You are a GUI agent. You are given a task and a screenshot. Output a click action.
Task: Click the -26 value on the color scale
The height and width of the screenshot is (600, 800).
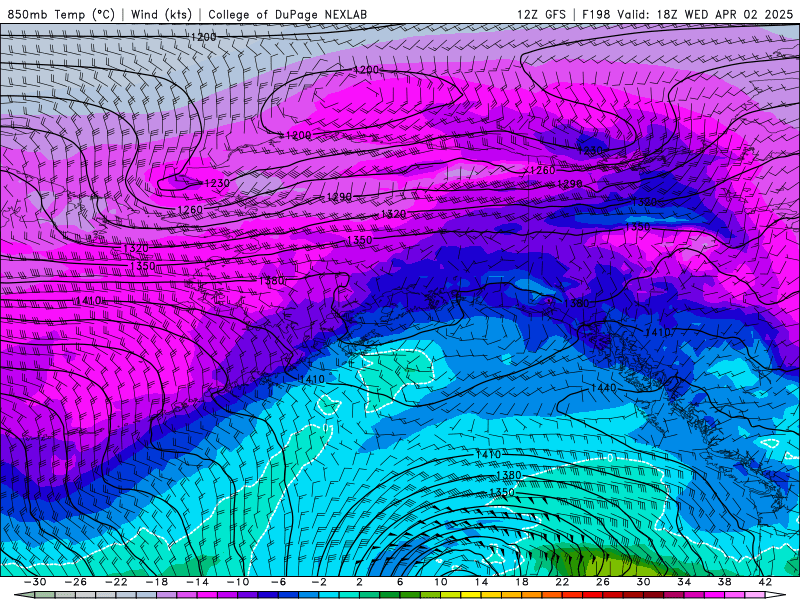pos(76,582)
